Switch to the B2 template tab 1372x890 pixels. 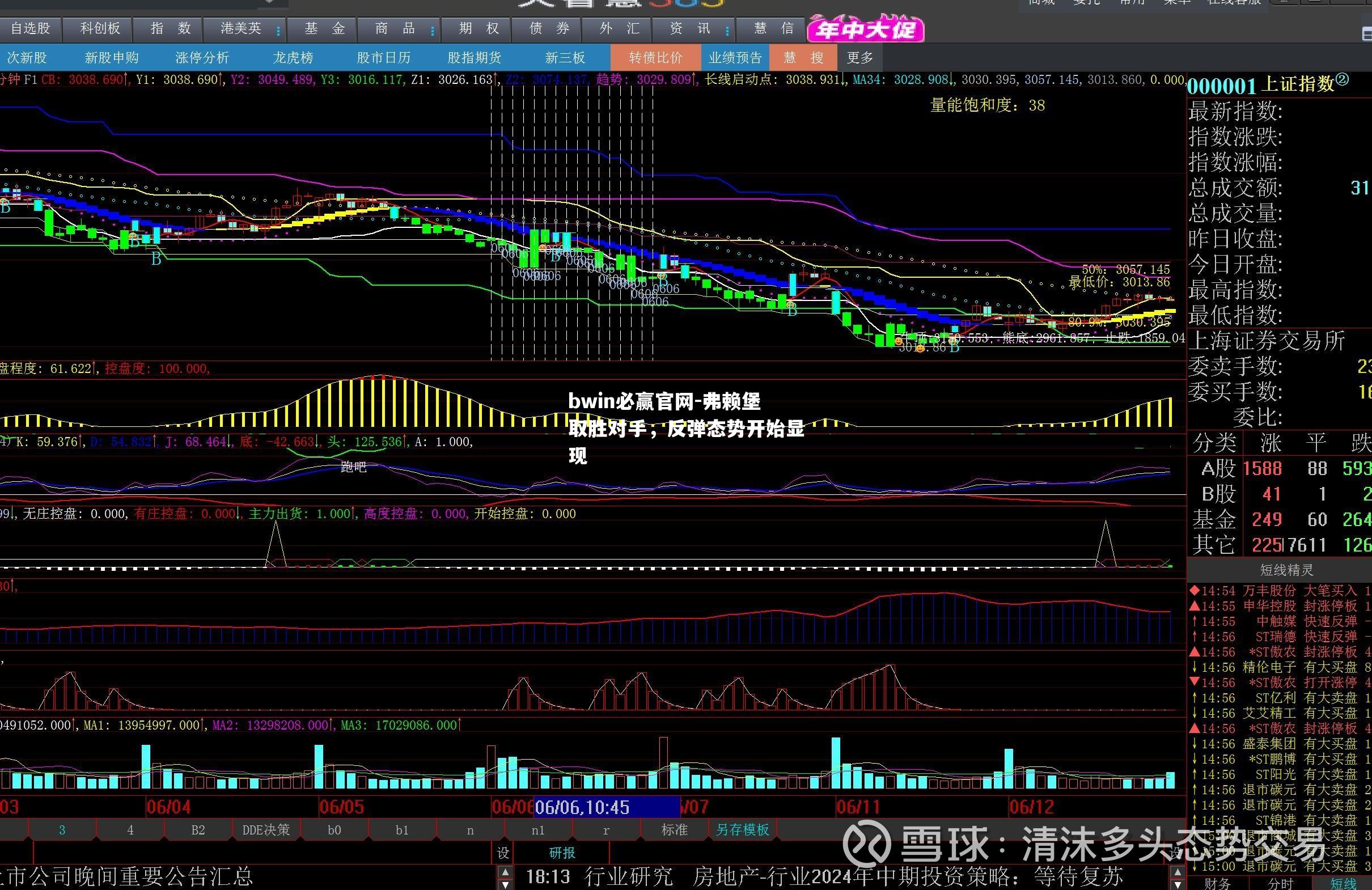(x=198, y=829)
